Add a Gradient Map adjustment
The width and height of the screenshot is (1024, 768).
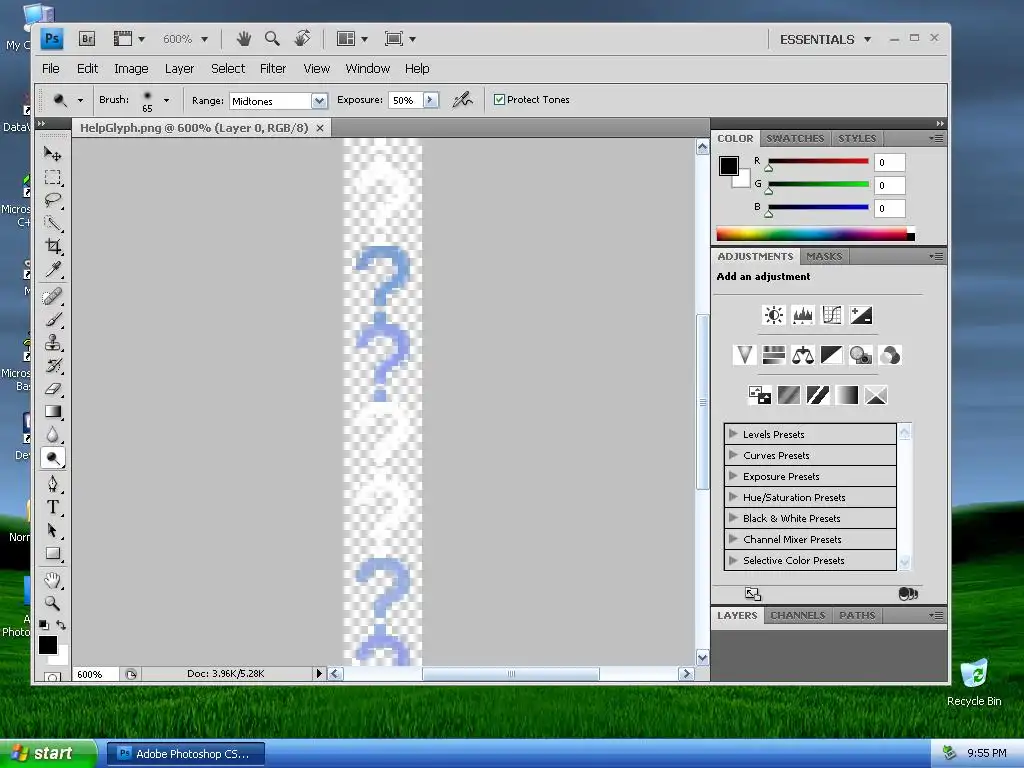(847, 395)
